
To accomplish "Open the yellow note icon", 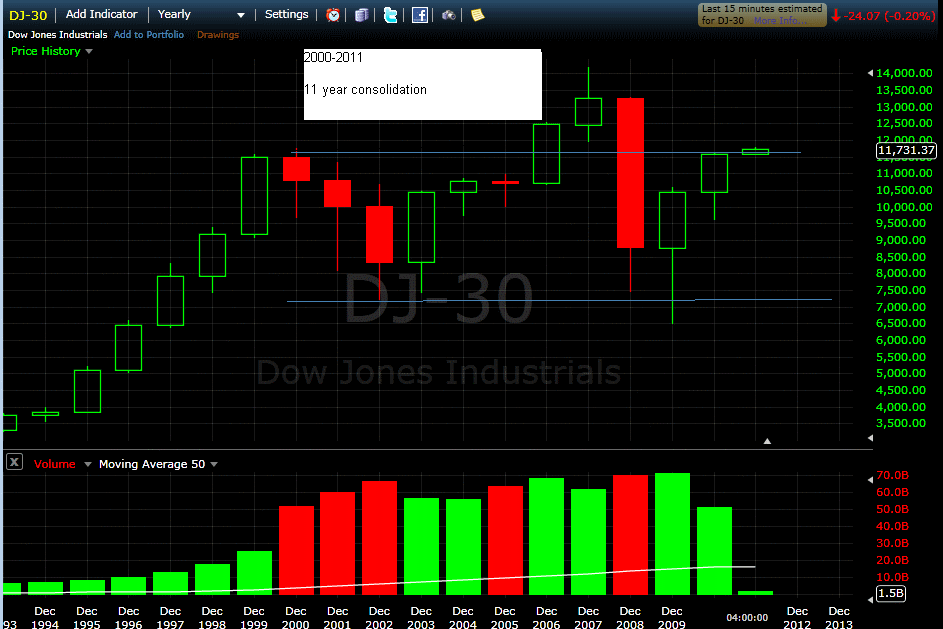I will [478, 15].
